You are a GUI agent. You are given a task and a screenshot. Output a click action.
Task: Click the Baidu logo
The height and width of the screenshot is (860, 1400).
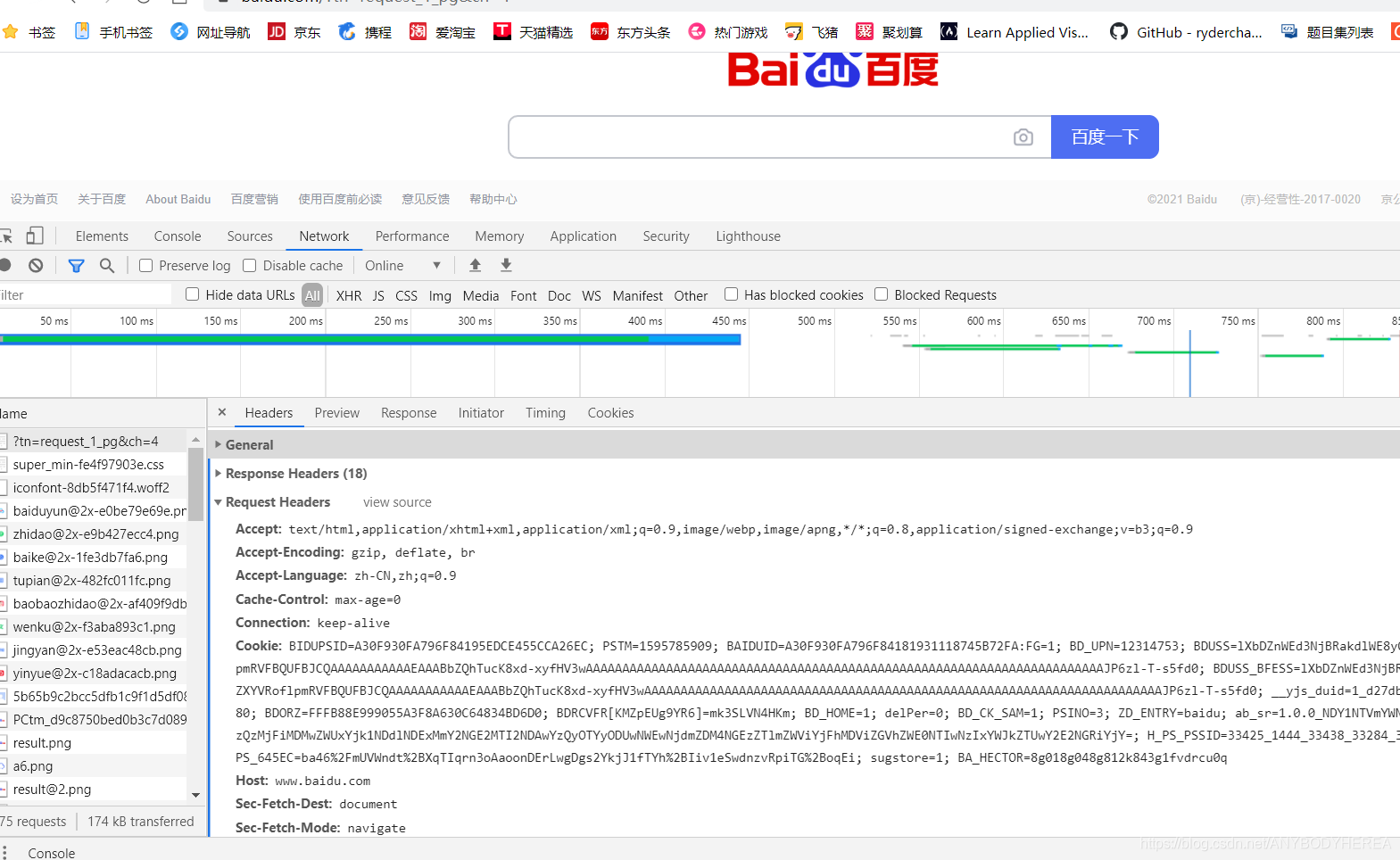(x=833, y=70)
